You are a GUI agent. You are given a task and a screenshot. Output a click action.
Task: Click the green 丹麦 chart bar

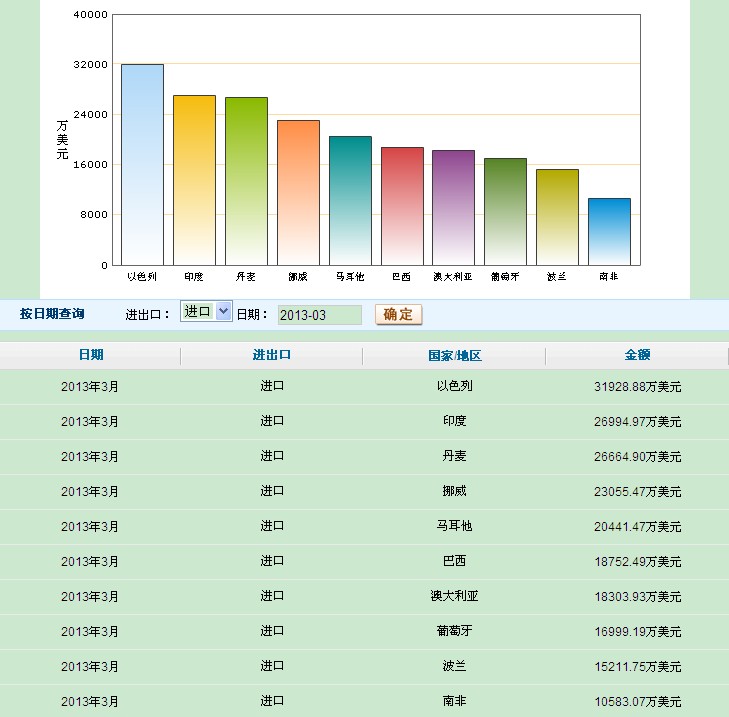[x=246, y=181]
